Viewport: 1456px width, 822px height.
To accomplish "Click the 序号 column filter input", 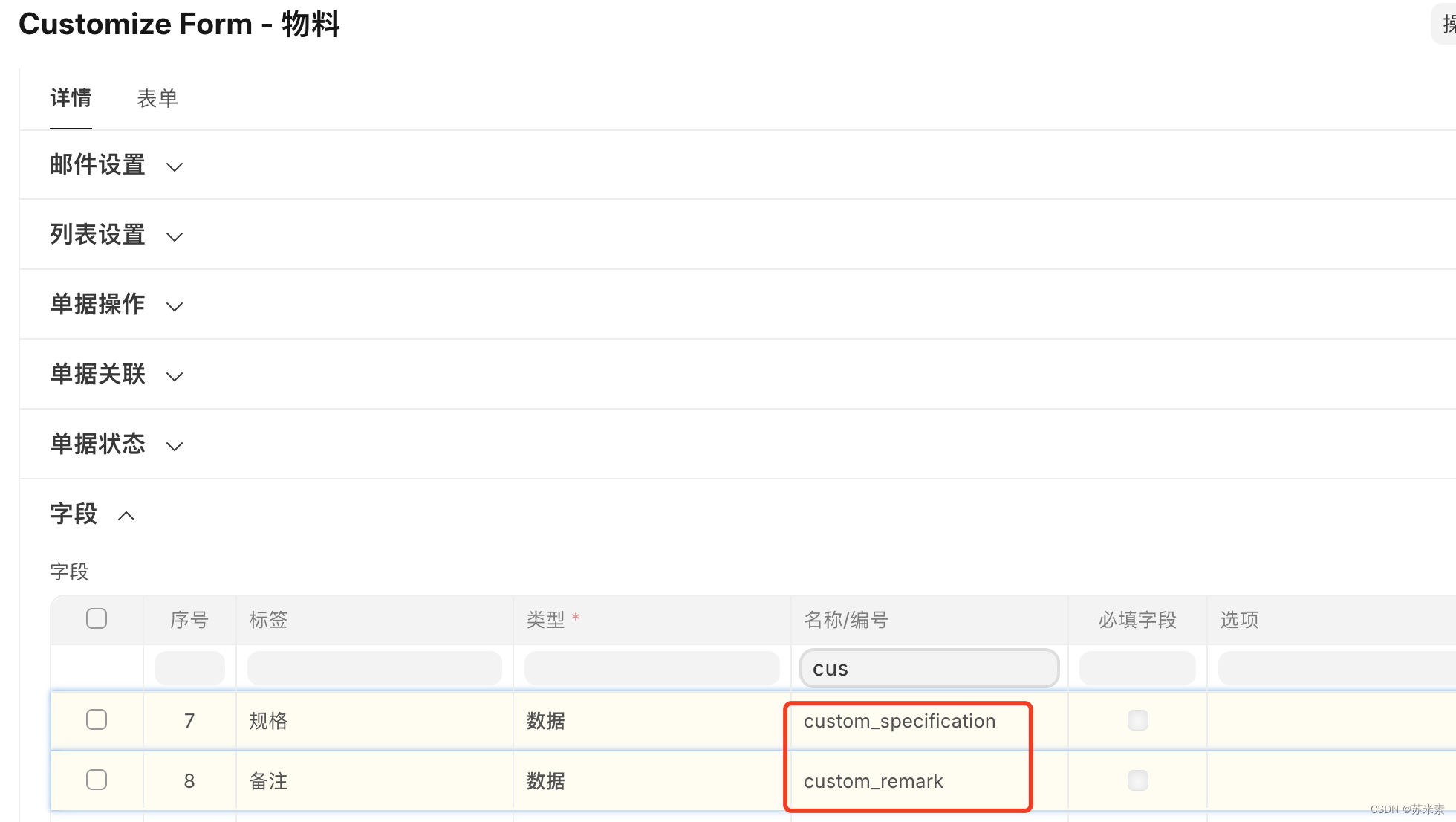I will pyautogui.click(x=189, y=667).
